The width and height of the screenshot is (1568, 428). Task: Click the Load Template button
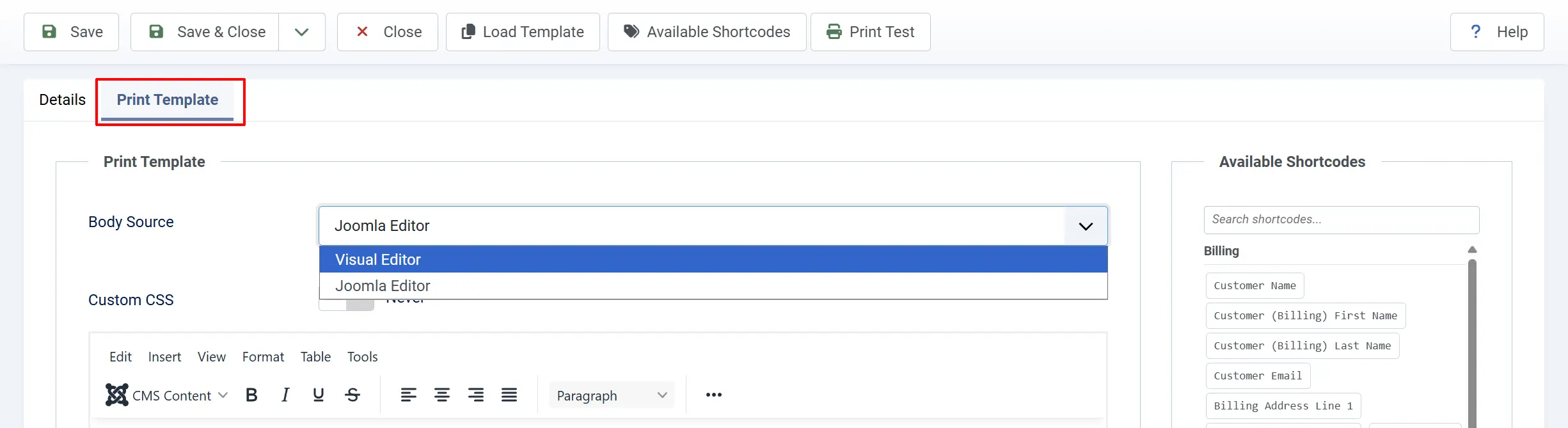coord(523,32)
